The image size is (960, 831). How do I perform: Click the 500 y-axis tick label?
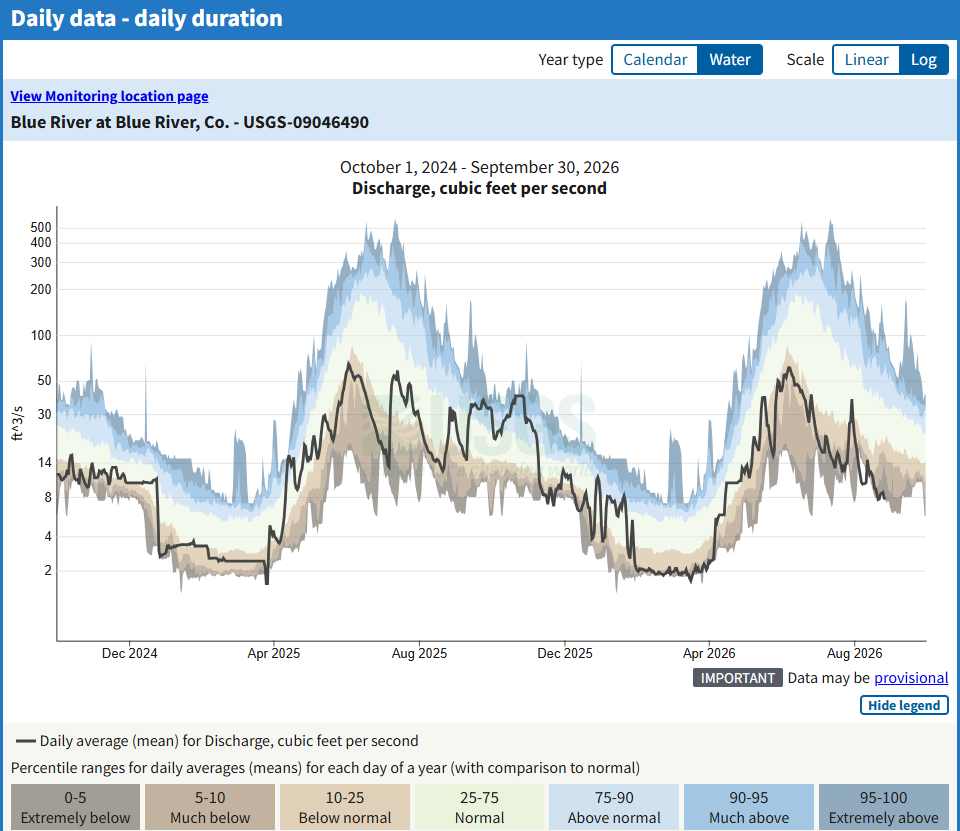coord(41,228)
